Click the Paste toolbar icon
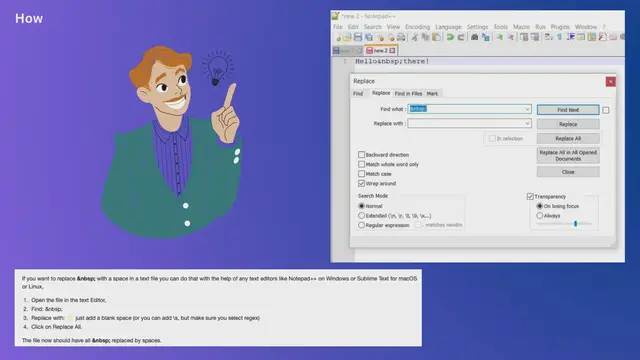The image size is (640, 360). tap(436, 38)
